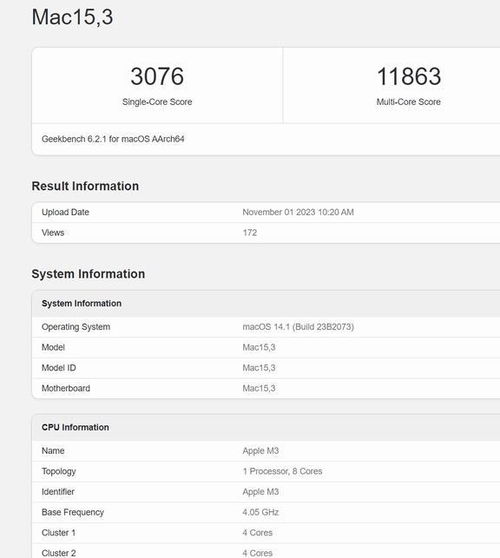Click the Identifier row value Apple M3

point(260,492)
